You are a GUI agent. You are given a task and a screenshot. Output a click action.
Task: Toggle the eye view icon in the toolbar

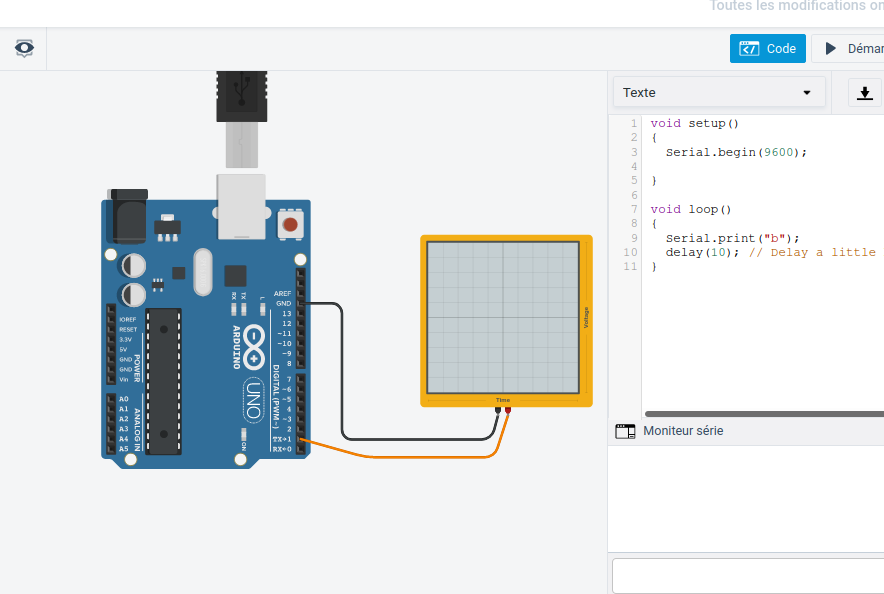[x=24, y=48]
